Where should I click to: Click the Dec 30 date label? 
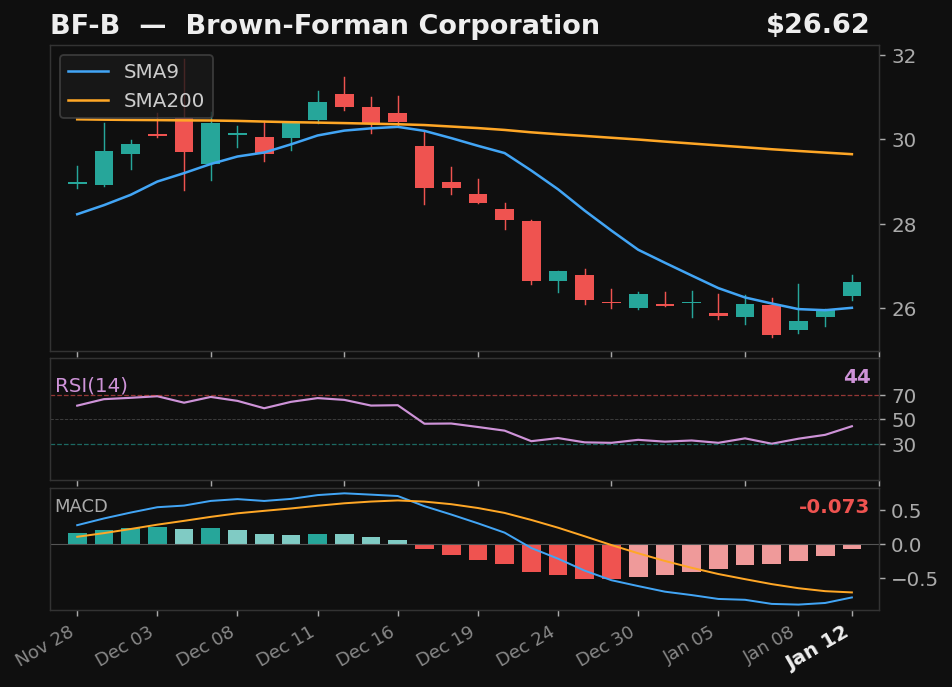tap(606, 645)
